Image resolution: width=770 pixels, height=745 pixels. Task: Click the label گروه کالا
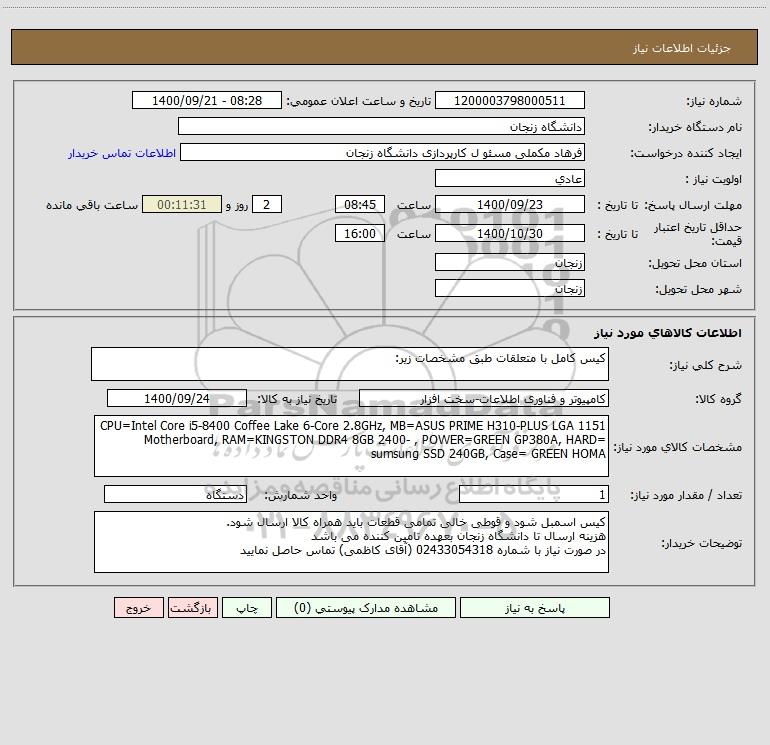click(x=718, y=399)
